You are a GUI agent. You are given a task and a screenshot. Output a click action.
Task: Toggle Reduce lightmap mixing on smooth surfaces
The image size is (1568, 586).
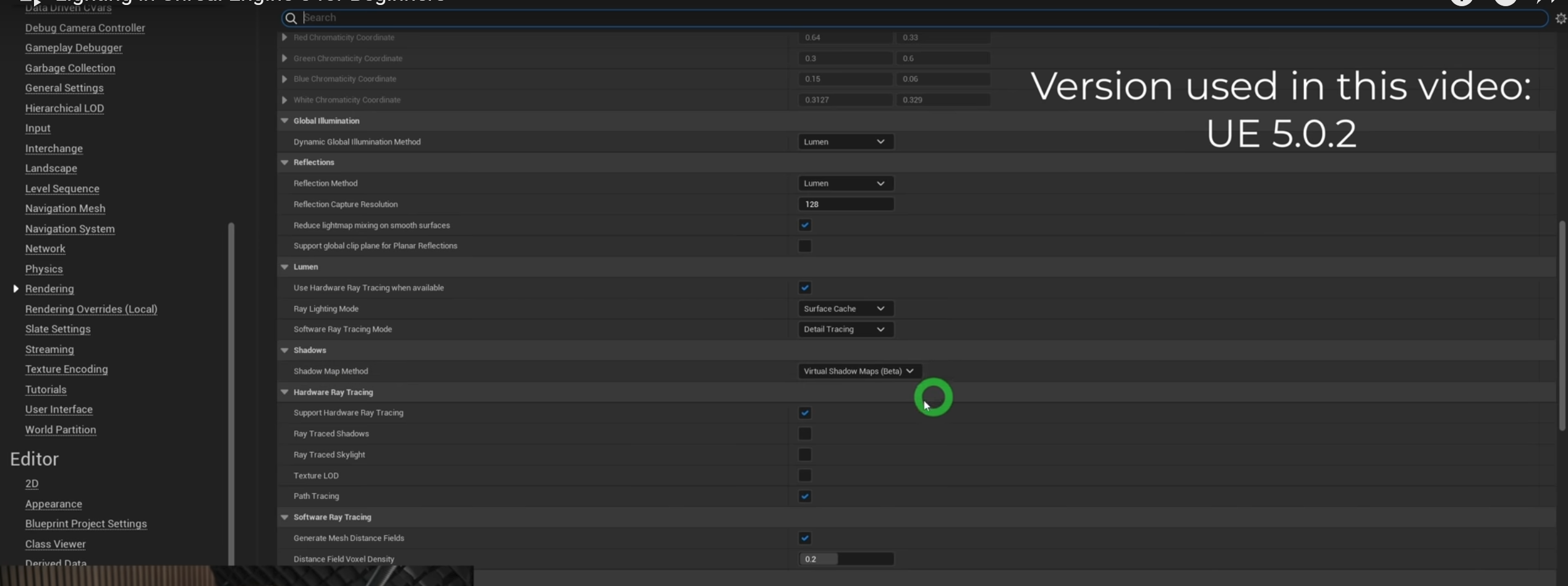[x=804, y=225]
